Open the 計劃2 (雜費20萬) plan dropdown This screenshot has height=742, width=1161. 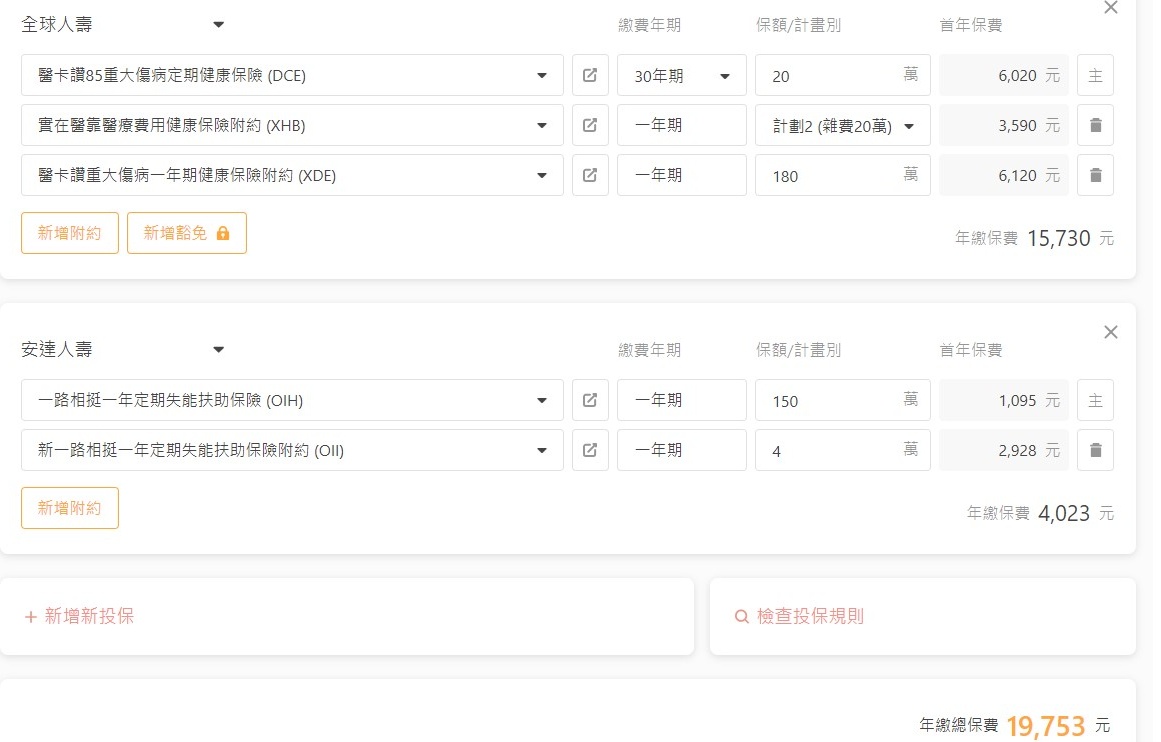909,126
